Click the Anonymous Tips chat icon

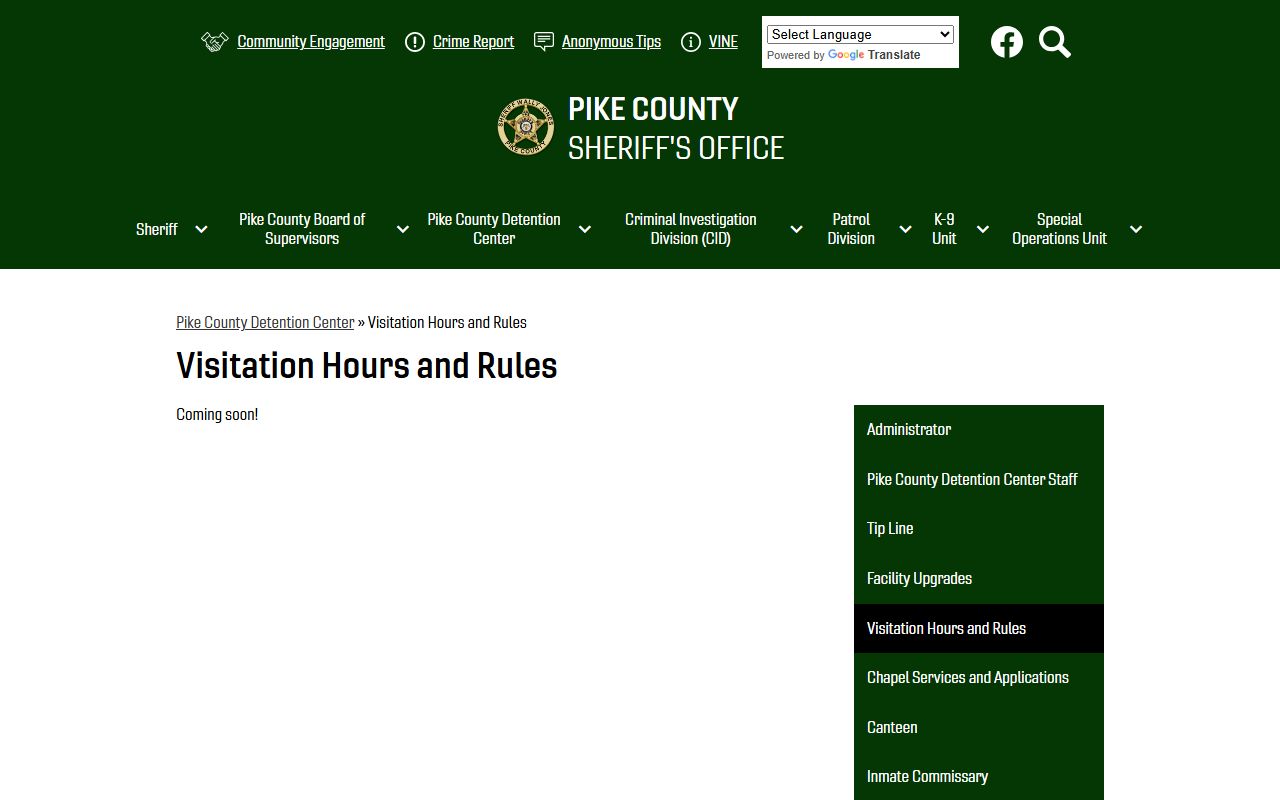(x=544, y=42)
